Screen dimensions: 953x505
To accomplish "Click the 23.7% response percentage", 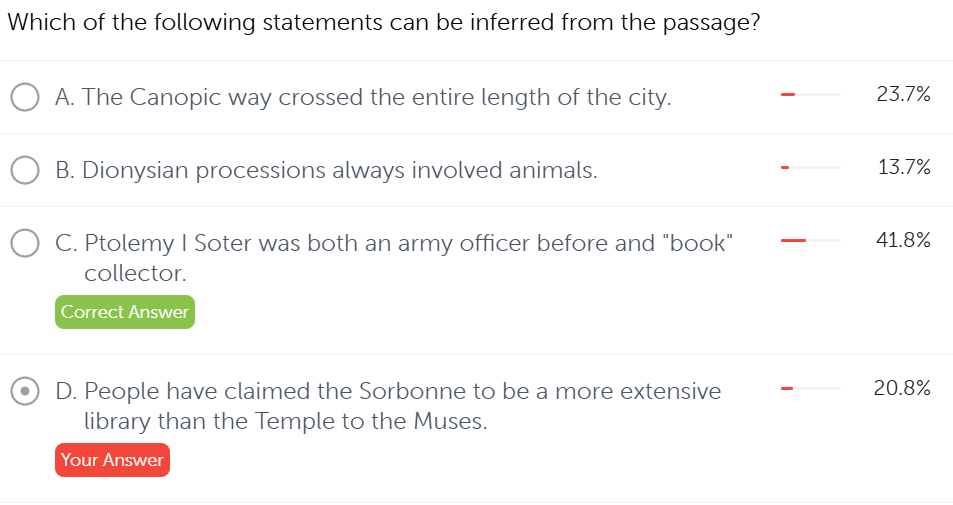I will coord(903,95).
